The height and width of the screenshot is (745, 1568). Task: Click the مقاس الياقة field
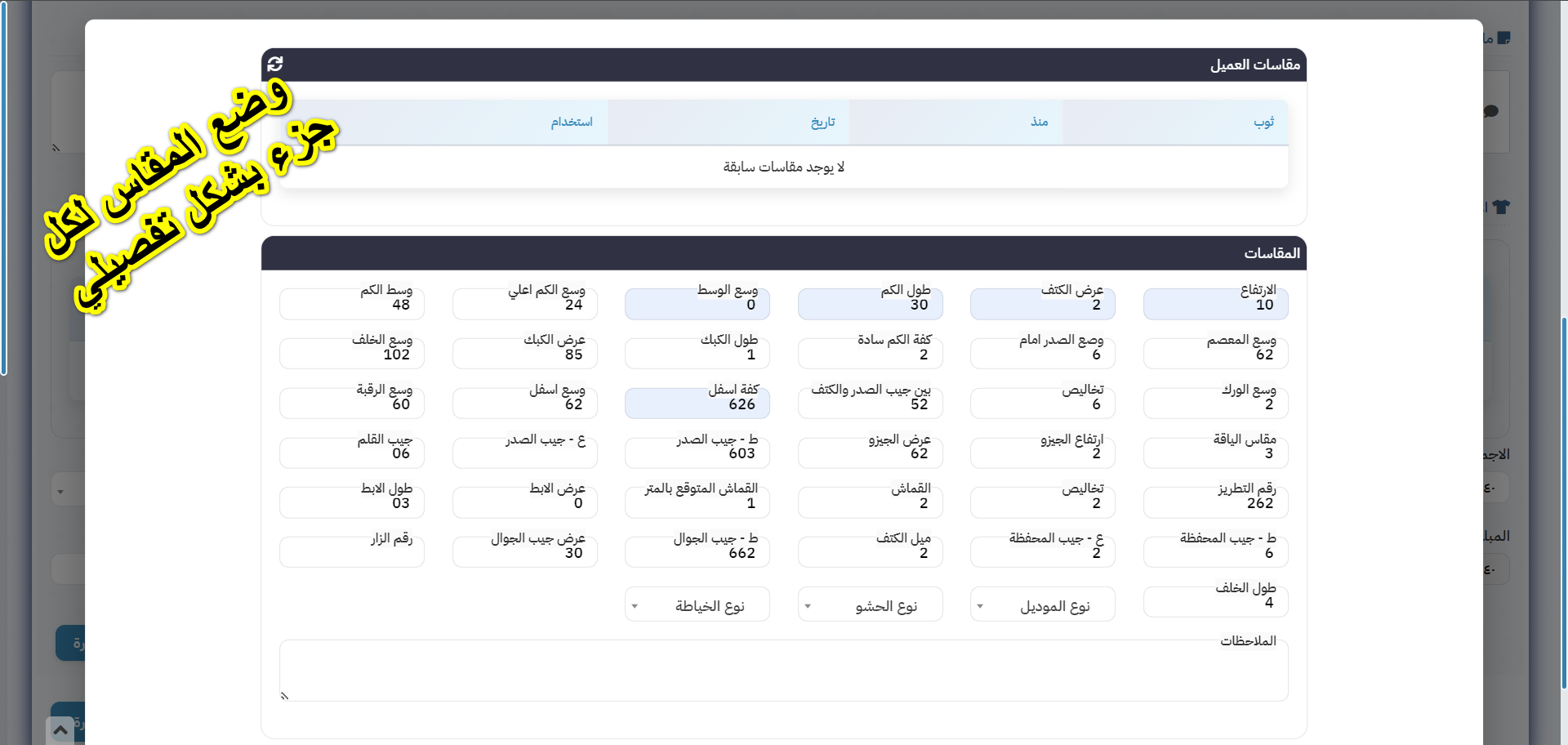coord(1216,453)
